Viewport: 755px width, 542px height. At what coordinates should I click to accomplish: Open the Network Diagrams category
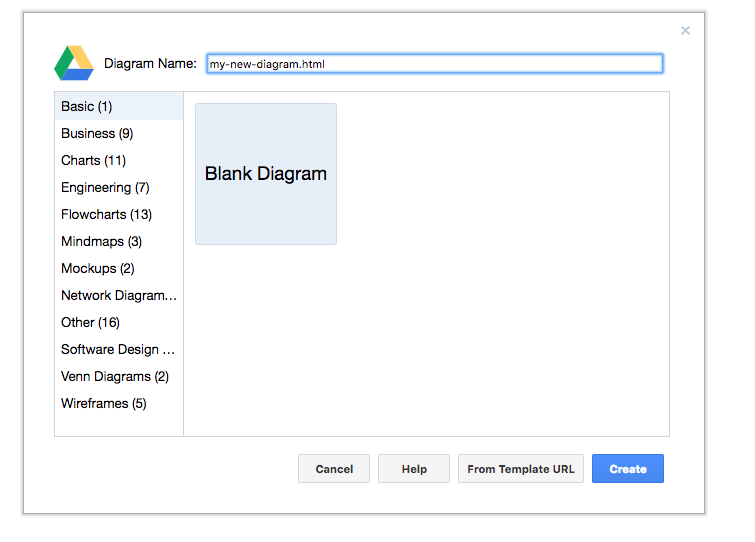[x=118, y=296]
